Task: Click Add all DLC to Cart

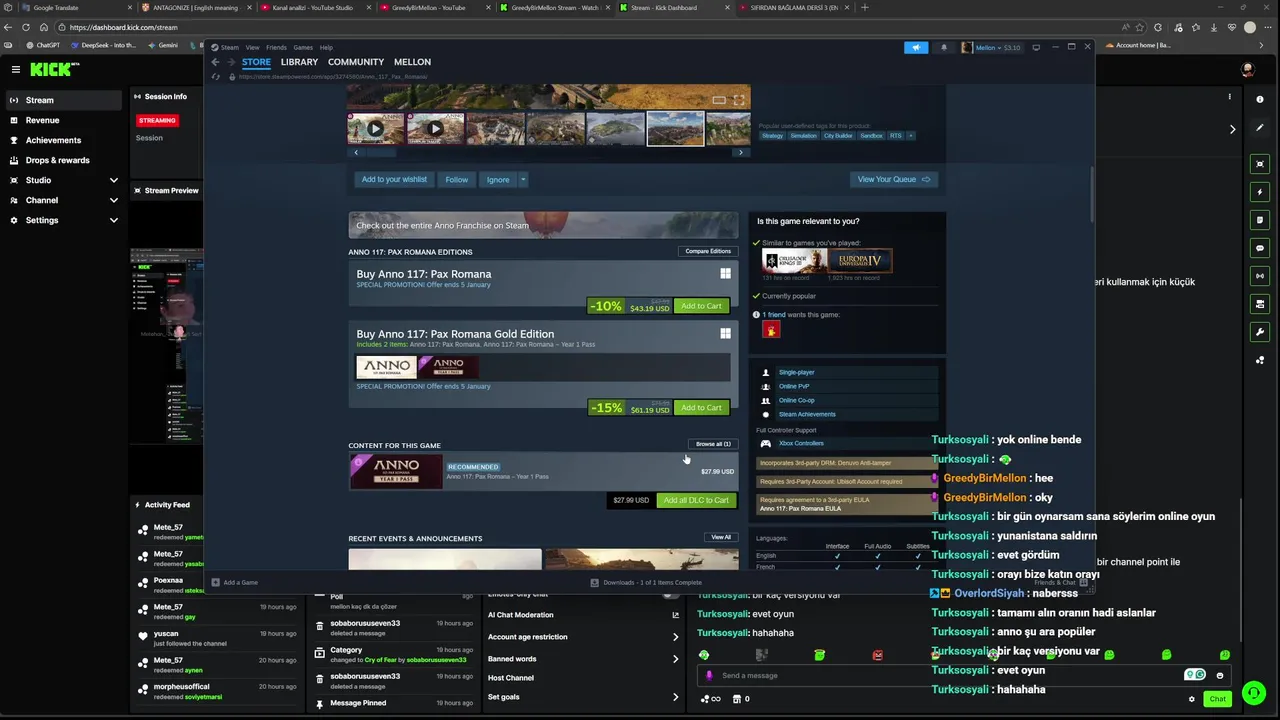Action: click(x=696, y=500)
